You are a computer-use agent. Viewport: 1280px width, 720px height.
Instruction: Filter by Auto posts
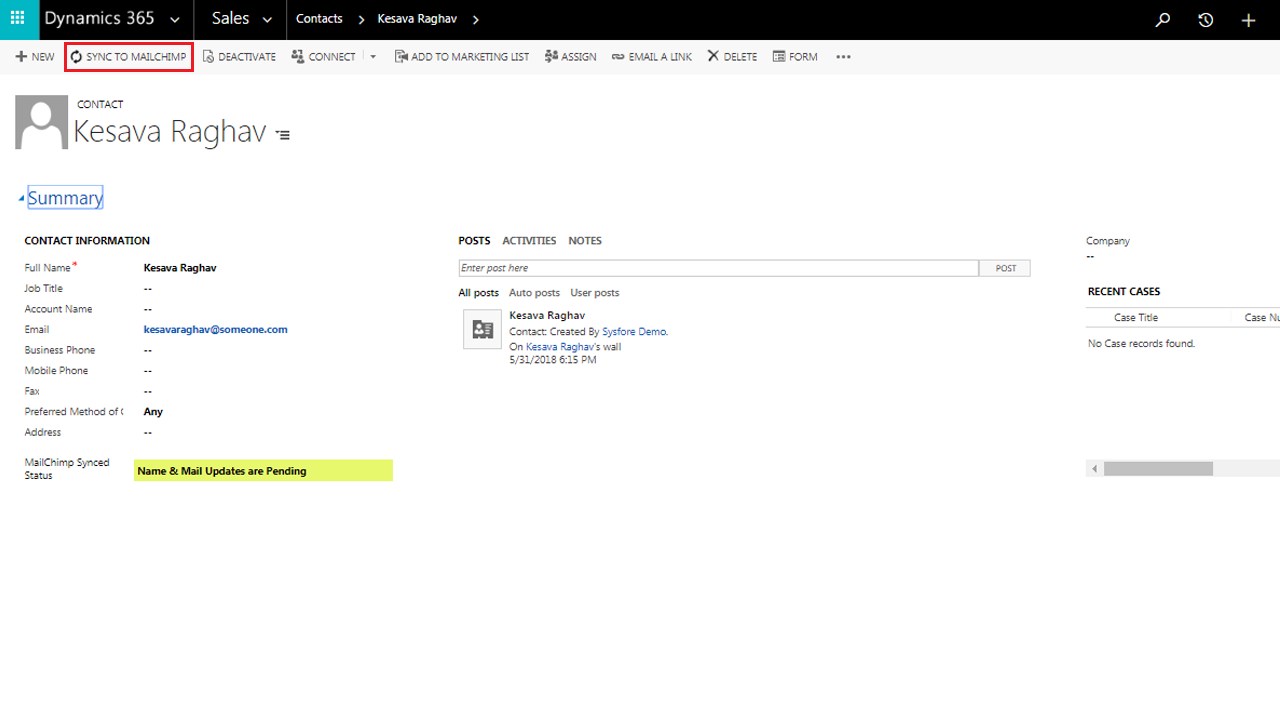point(534,293)
